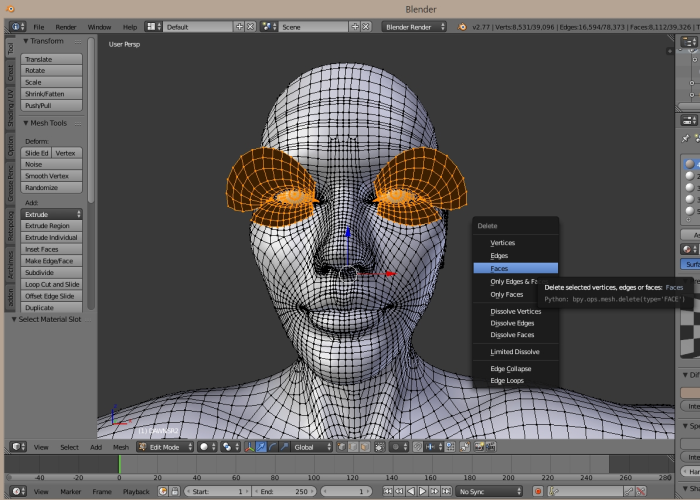The width and height of the screenshot is (700, 500).
Task: Expand the Extrude dropdown in Mesh Tools
Action: tap(52, 214)
